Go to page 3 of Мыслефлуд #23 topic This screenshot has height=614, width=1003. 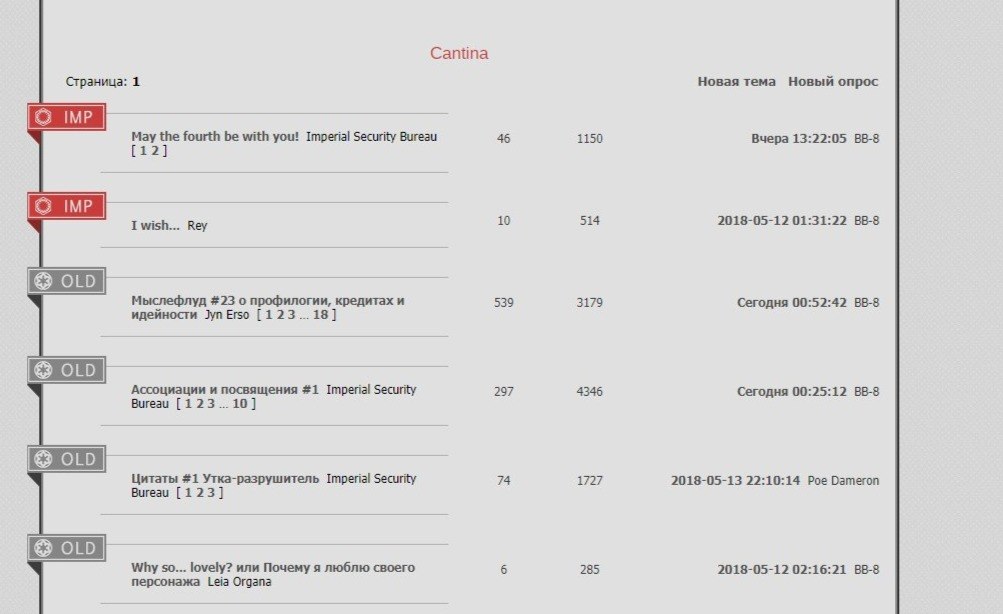292,315
